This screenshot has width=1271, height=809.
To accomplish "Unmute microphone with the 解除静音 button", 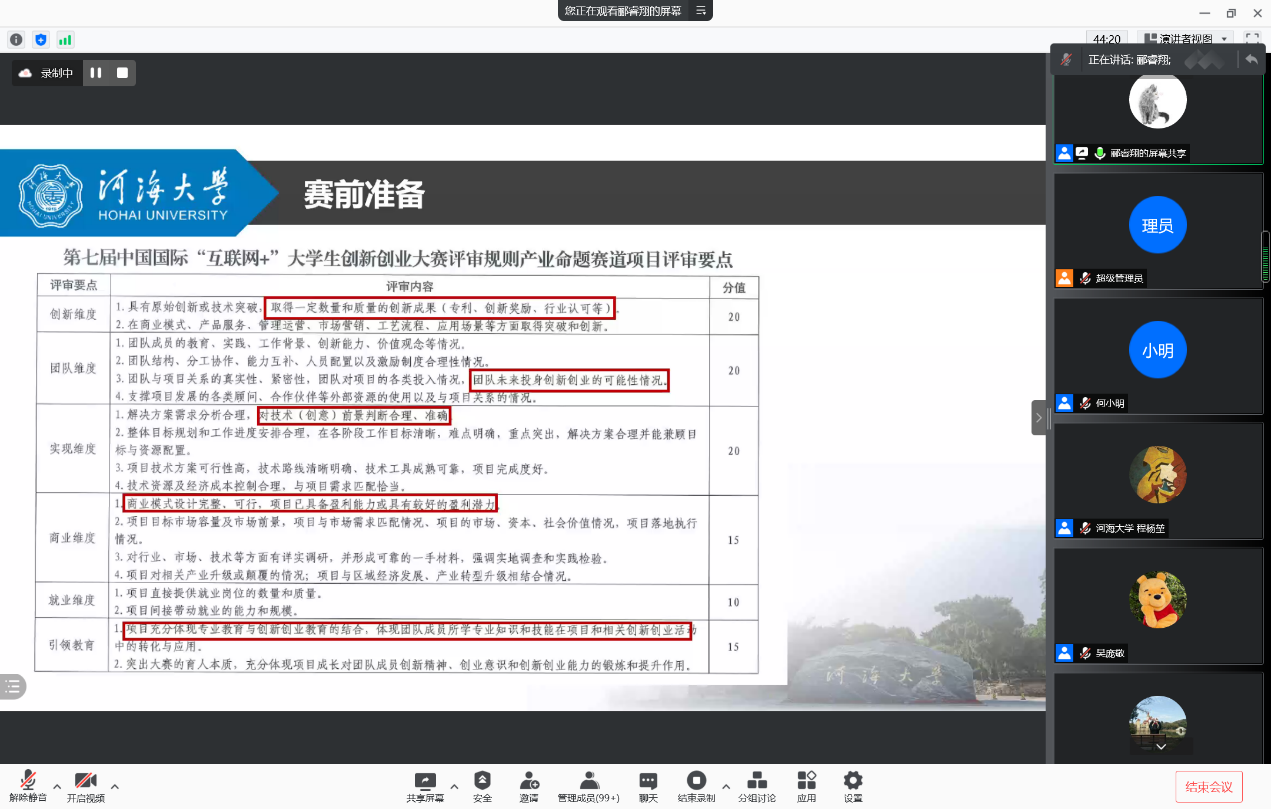I will click(x=28, y=786).
